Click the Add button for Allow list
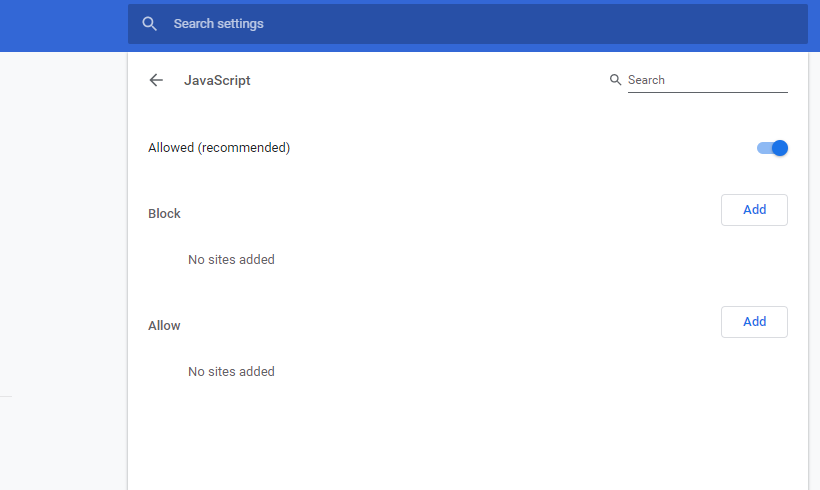 coord(754,322)
